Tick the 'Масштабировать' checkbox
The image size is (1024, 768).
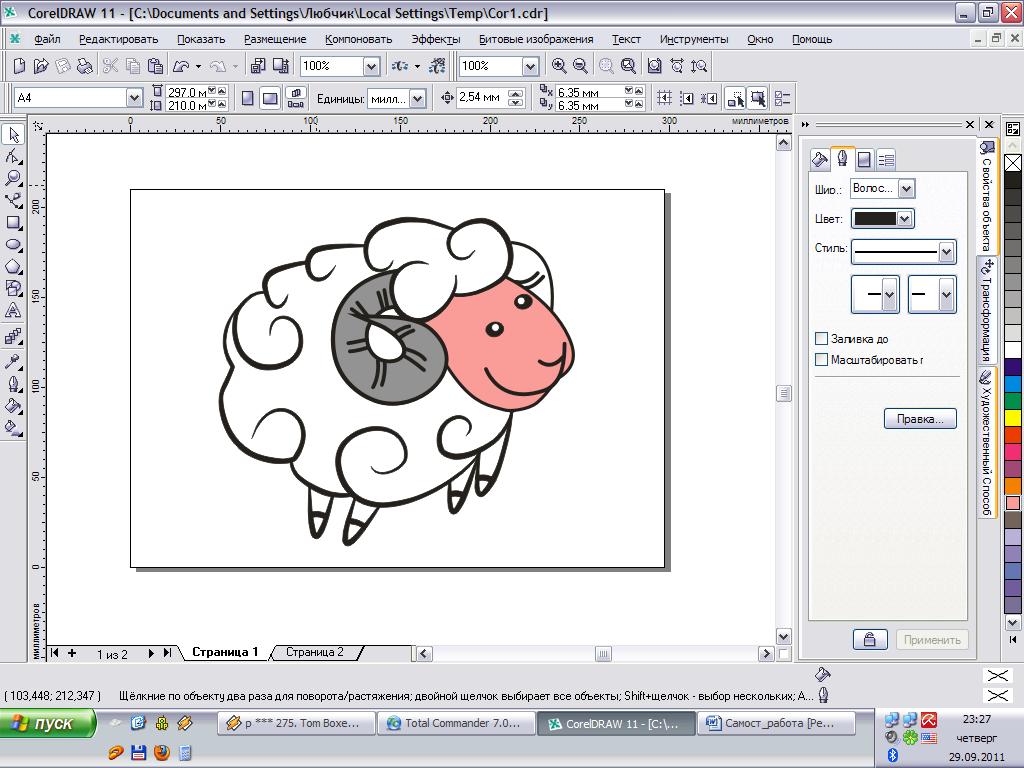(822, 359)
